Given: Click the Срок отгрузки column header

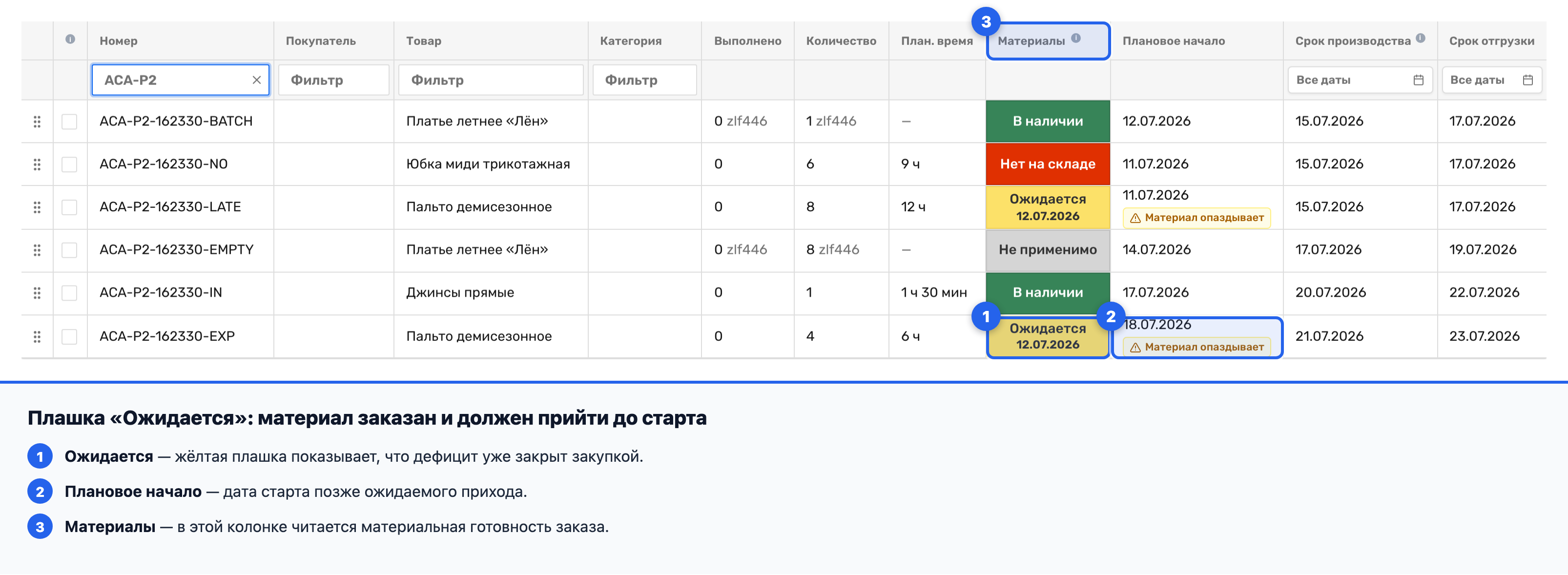Looking at the screenshot, I should pyautogui.click(x=1491, y=41).
